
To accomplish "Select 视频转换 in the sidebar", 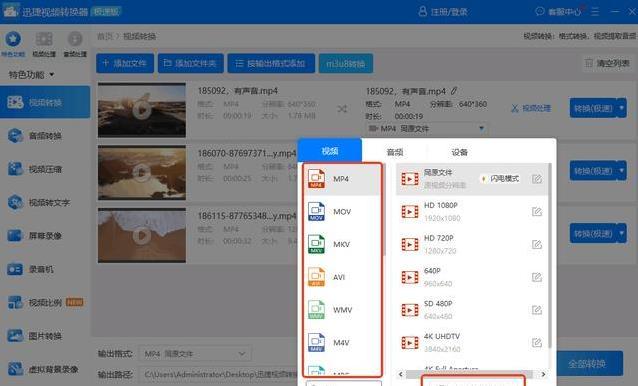I will (45, 102).
